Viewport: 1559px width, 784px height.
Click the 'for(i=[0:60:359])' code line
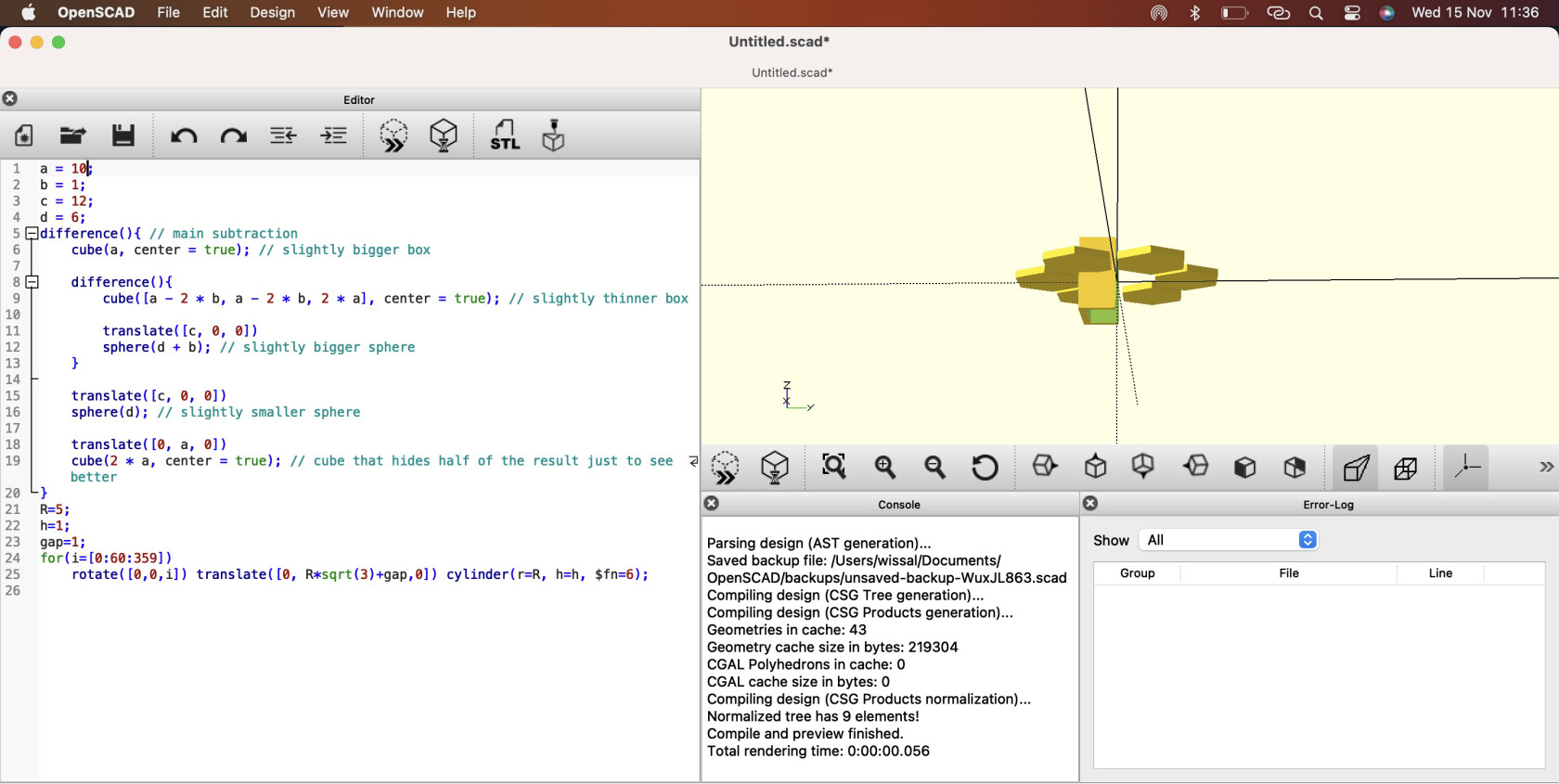106,559
